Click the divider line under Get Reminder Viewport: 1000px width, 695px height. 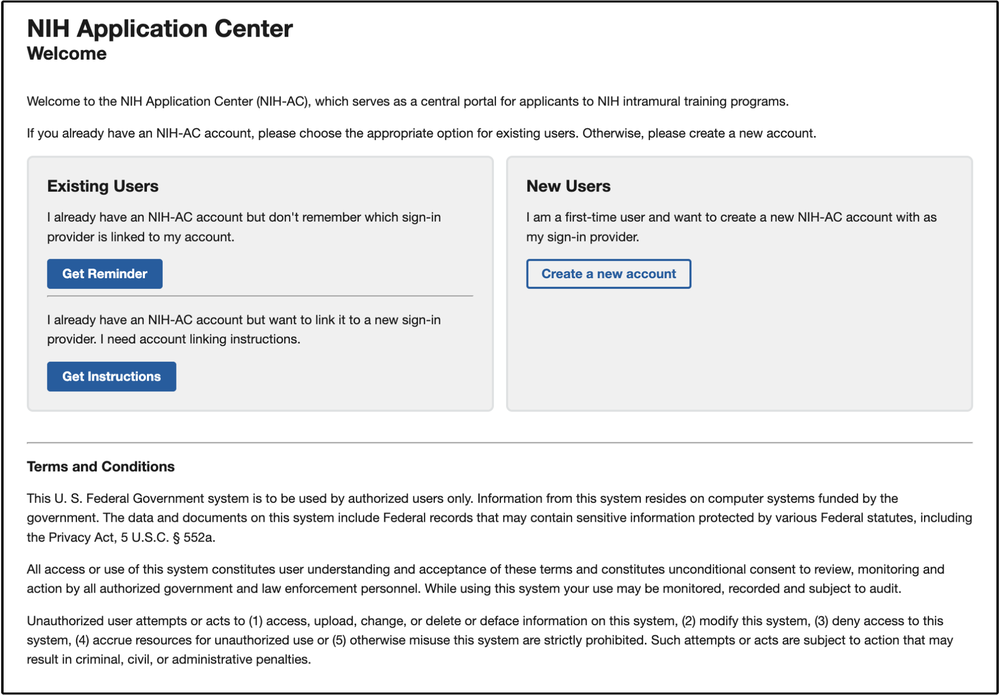260,296
